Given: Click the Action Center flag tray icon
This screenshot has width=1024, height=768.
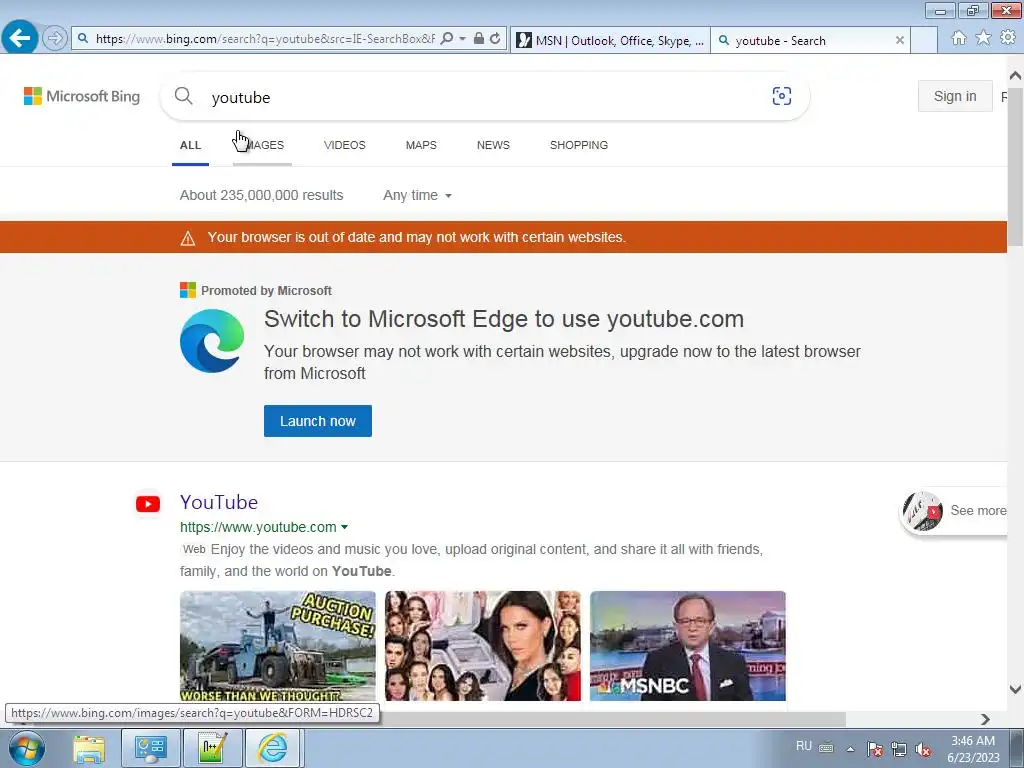Looking at the screenshot, I should (875, 749).
